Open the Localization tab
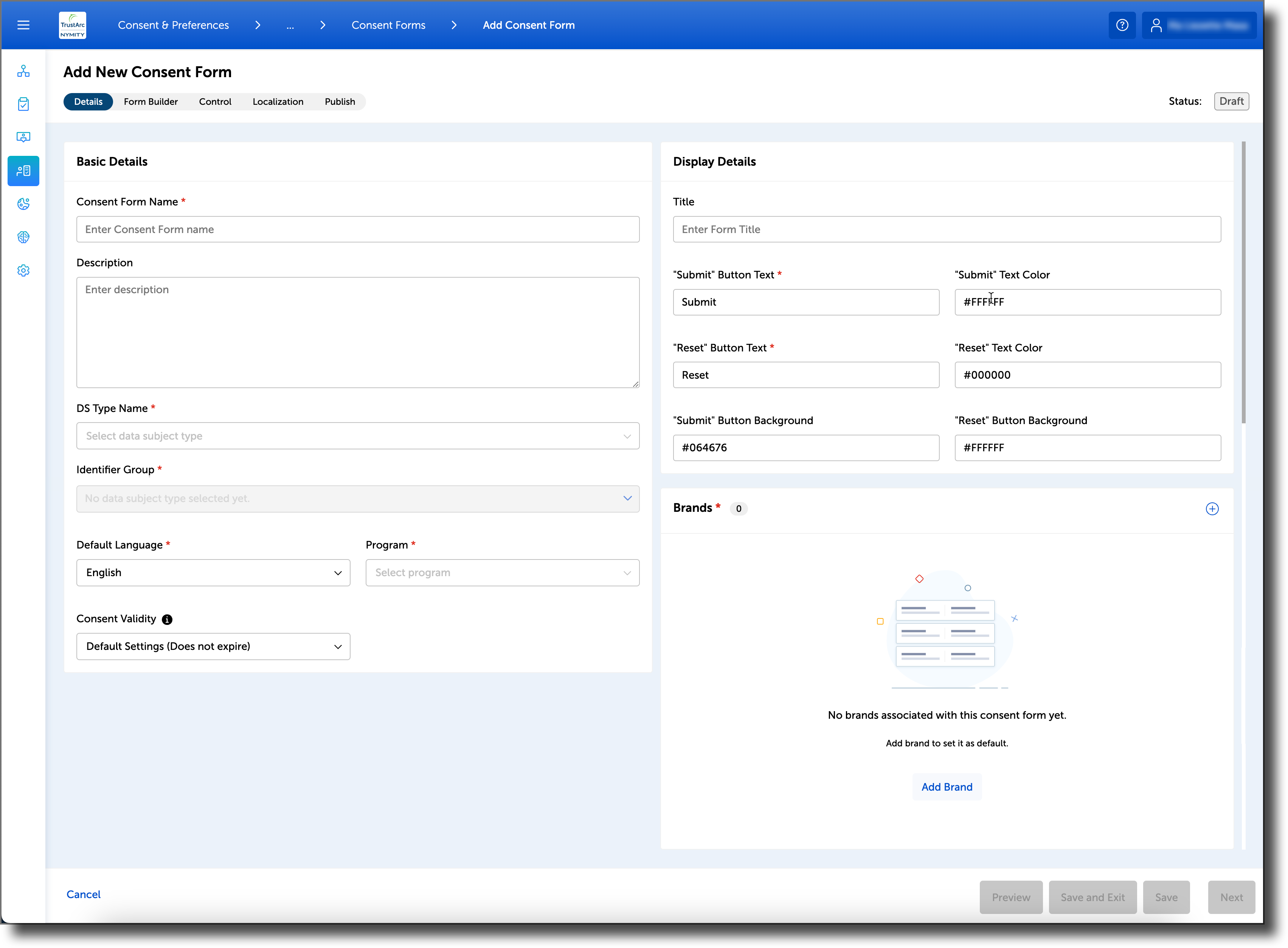This screenshot has height=948, width=1288. 278,101
